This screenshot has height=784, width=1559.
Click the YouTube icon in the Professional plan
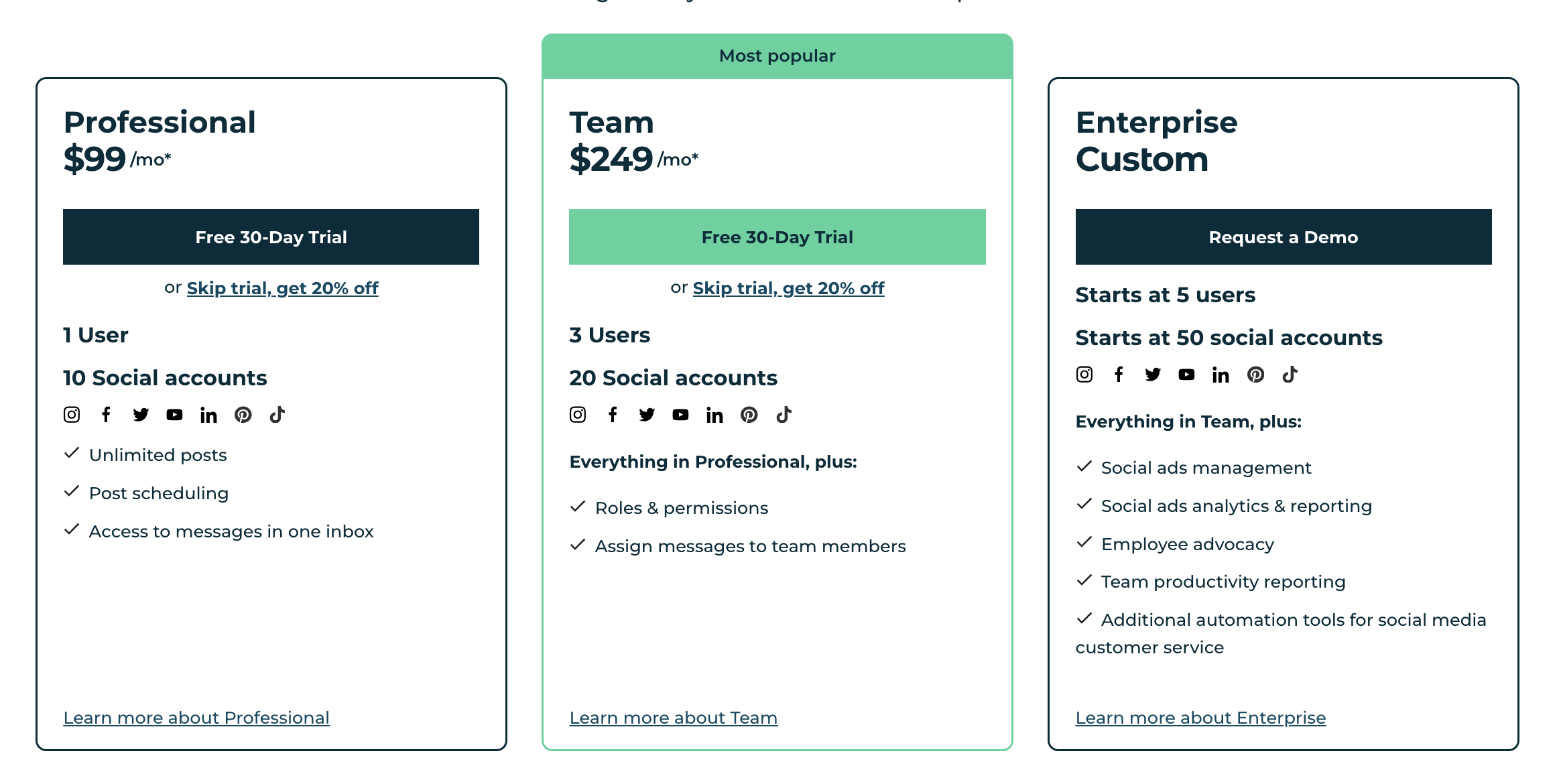coord(174,415)
